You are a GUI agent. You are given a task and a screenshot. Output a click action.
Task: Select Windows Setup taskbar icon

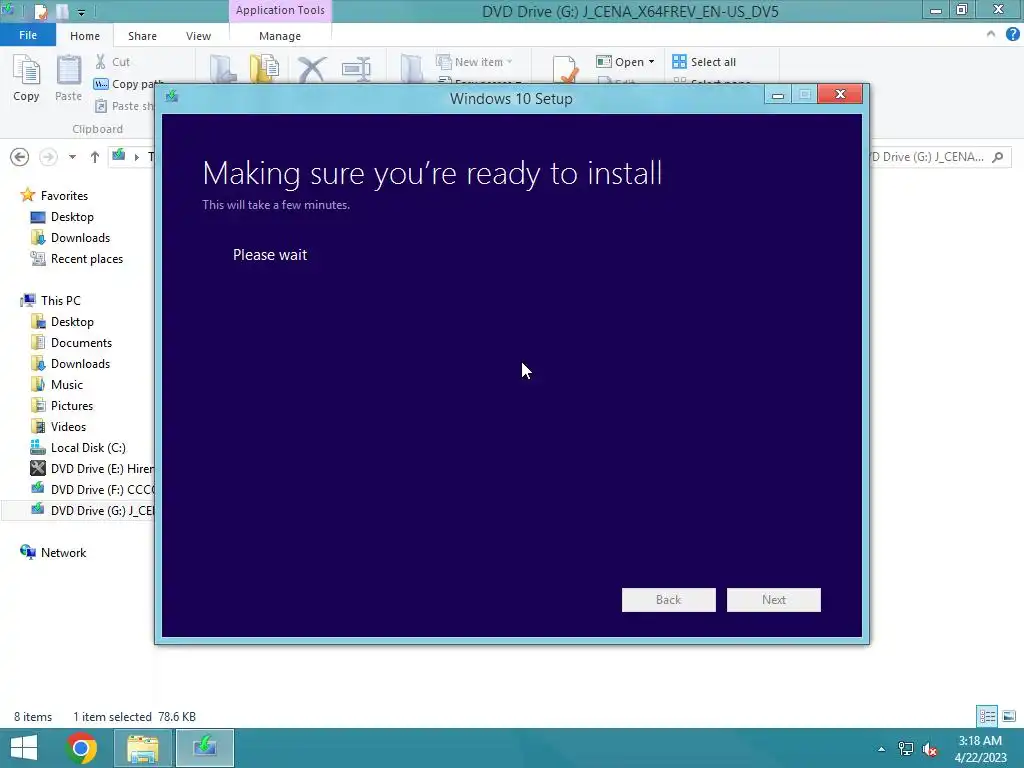pyautogui.click(x=204, y=748)
